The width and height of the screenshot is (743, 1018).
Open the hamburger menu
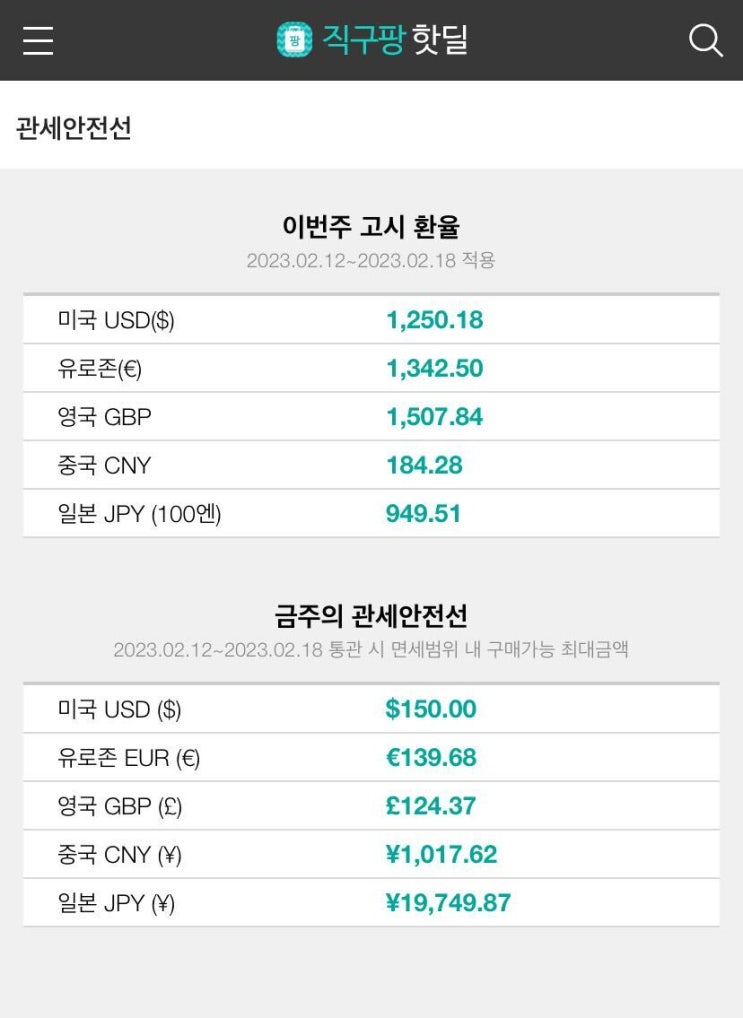pos(38,40)
